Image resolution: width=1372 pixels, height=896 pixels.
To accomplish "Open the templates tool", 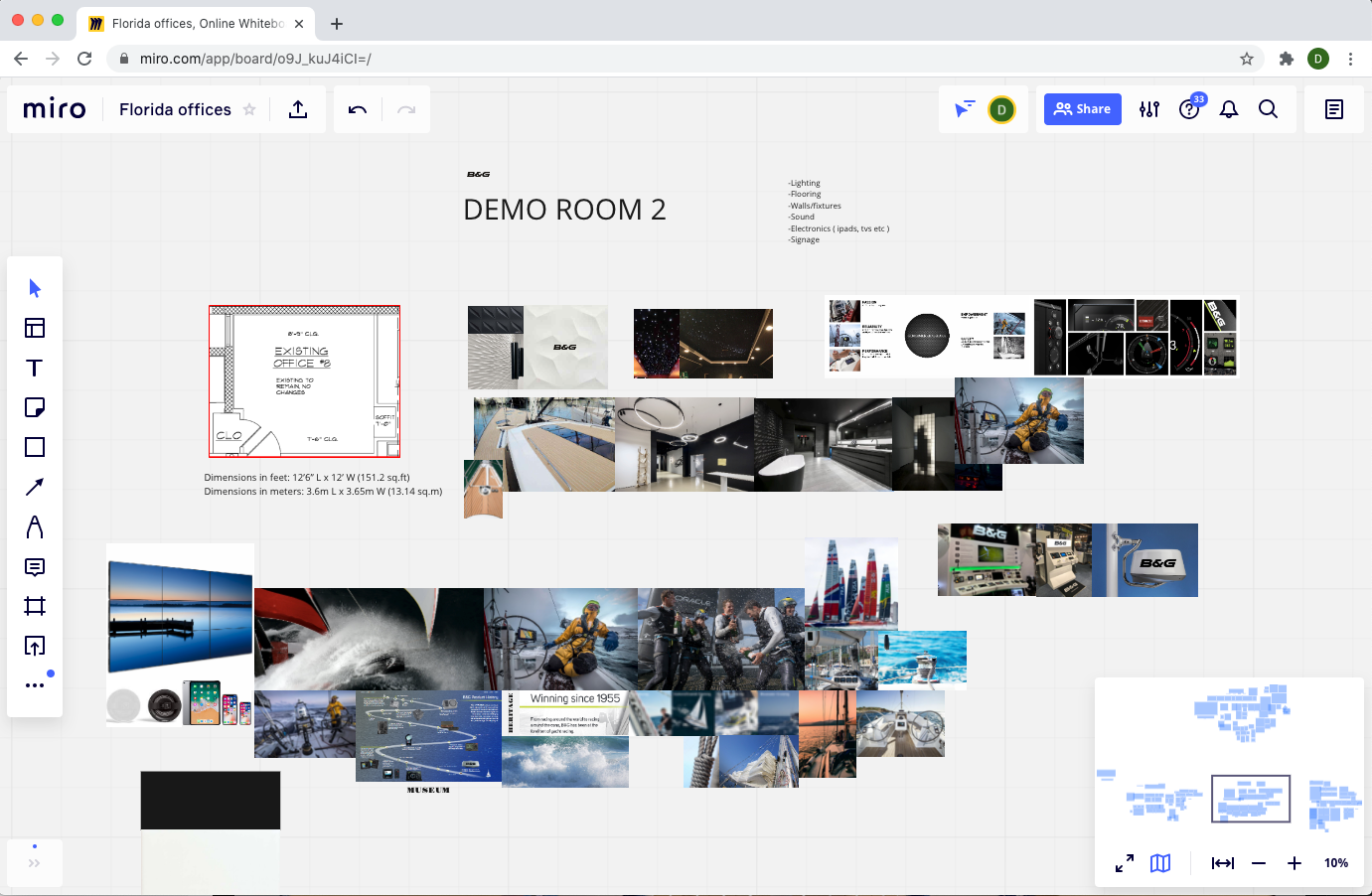I will [35, 328].
